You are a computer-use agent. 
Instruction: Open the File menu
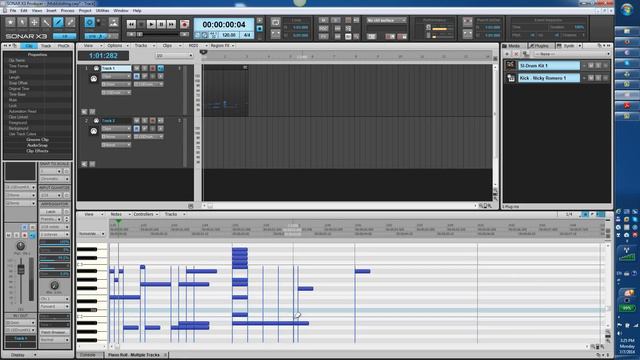(13, 11)
